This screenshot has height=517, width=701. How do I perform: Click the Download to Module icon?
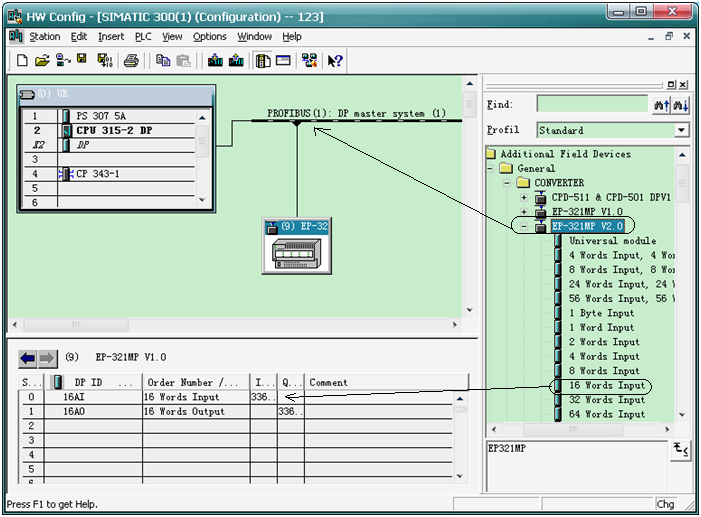tap(215, 61)
